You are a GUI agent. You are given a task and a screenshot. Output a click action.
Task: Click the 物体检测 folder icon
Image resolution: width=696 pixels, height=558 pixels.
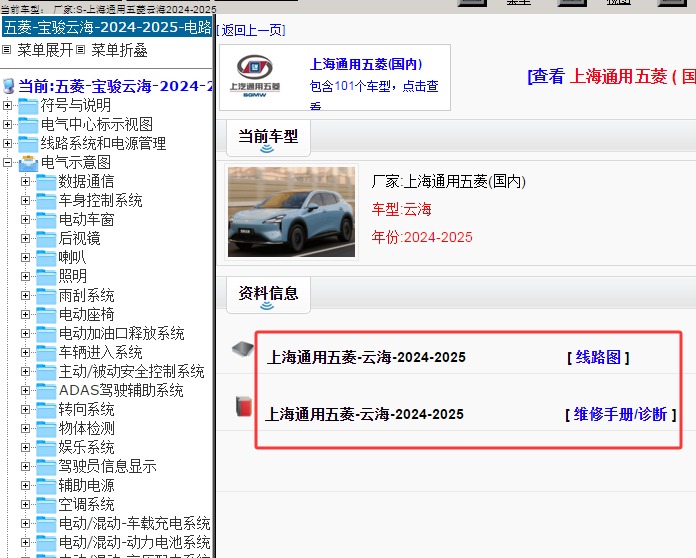pos(46,429)
